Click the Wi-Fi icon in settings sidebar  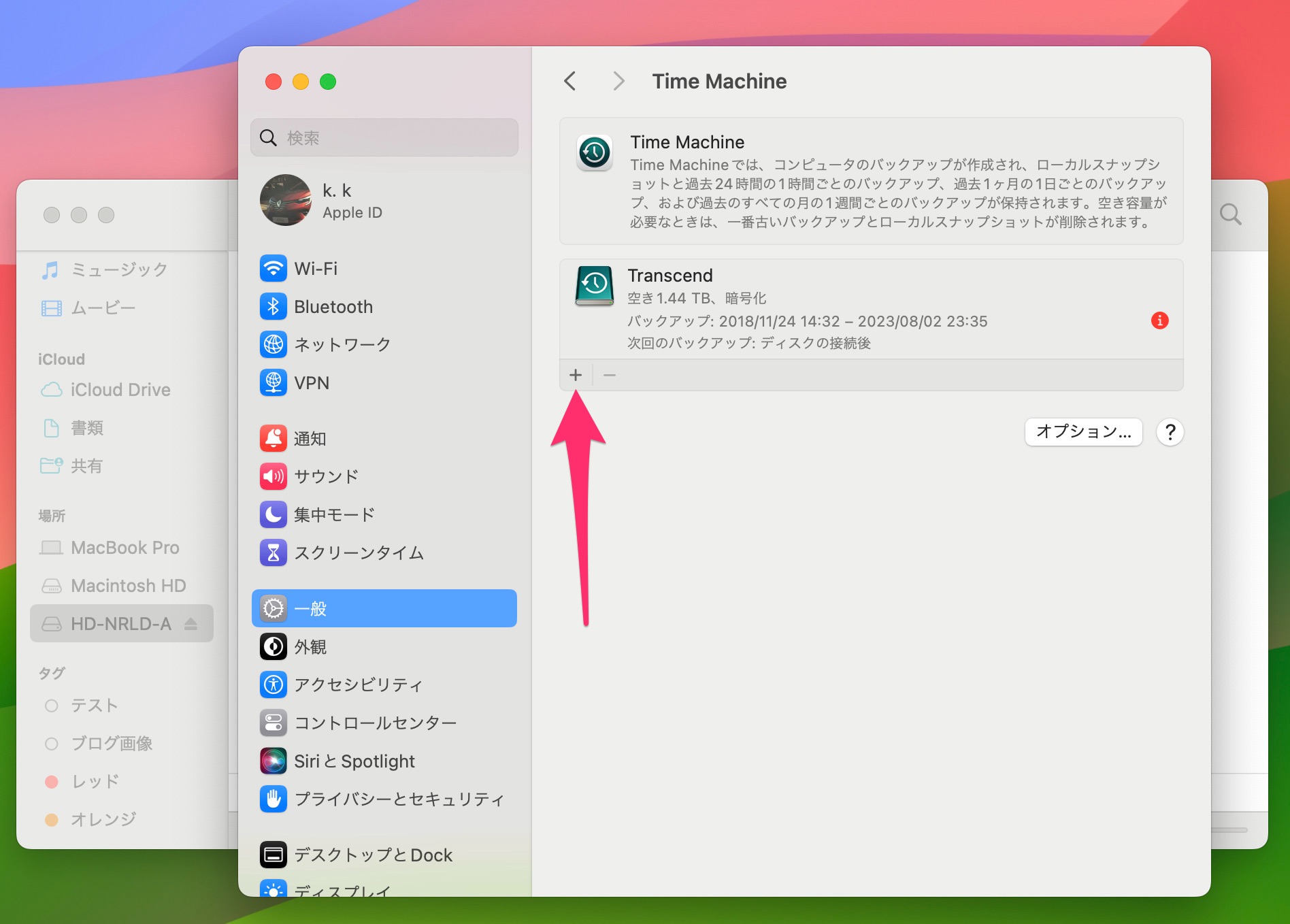click(273, 269)
